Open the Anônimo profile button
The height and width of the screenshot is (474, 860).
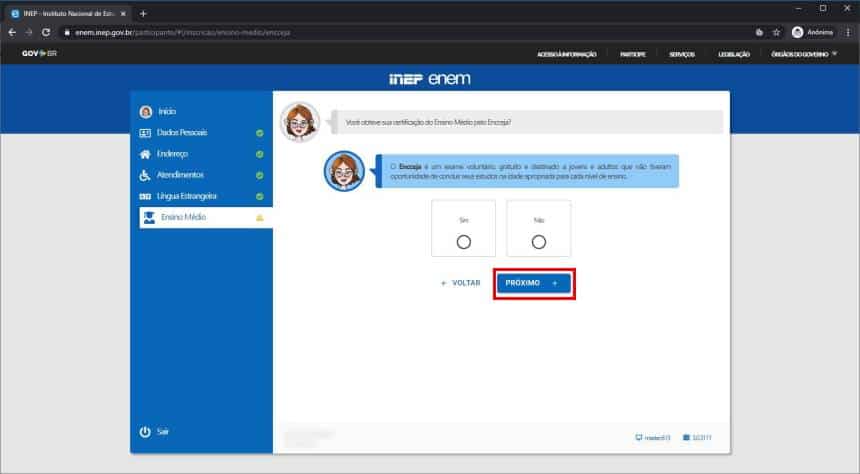tap(813, 32)
